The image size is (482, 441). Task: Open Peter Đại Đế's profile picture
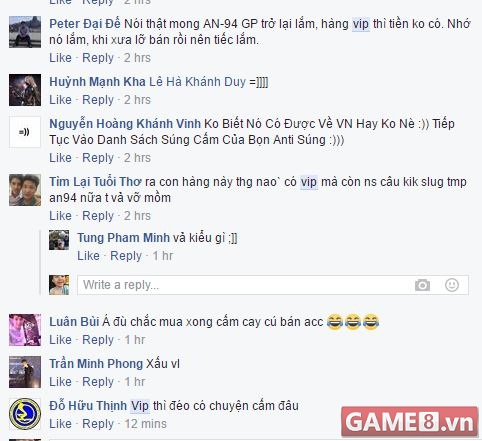(x=25, y=32)
